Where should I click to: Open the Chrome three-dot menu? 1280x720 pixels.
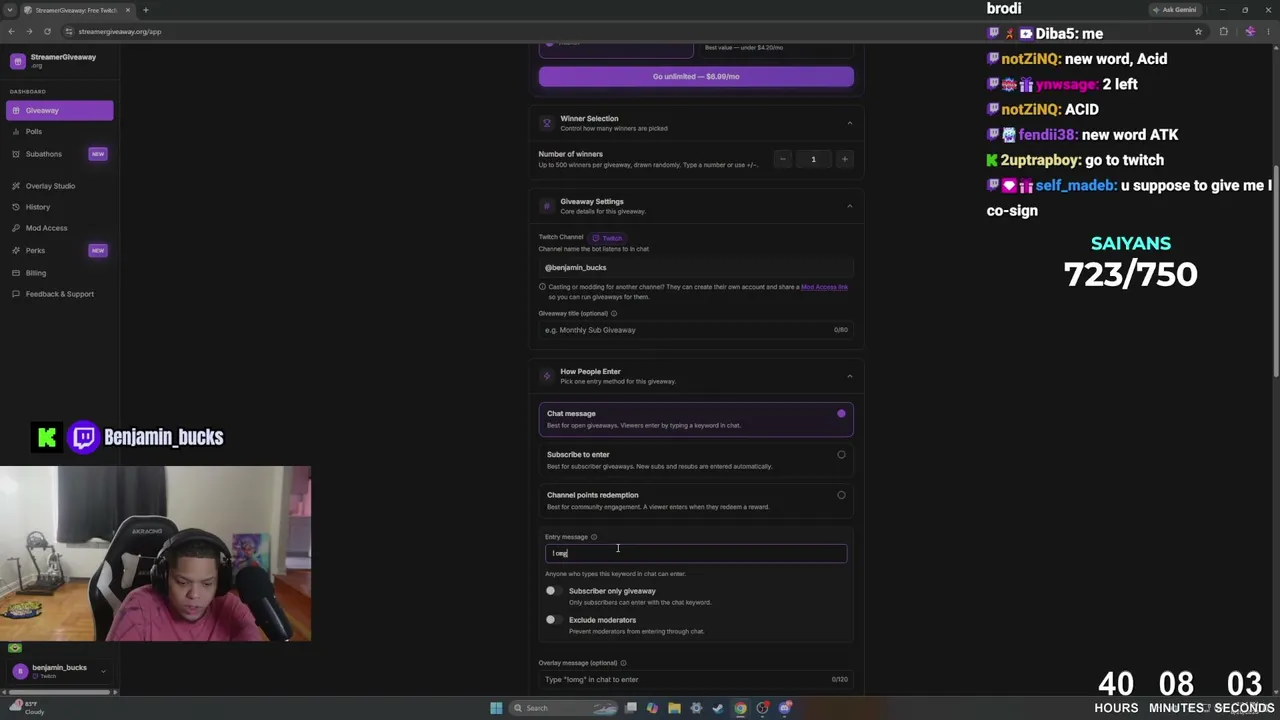1268,31
